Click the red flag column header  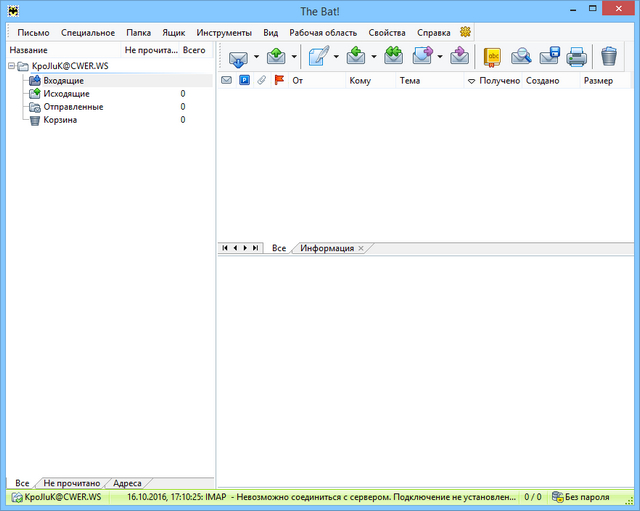(x=278, y=81)
